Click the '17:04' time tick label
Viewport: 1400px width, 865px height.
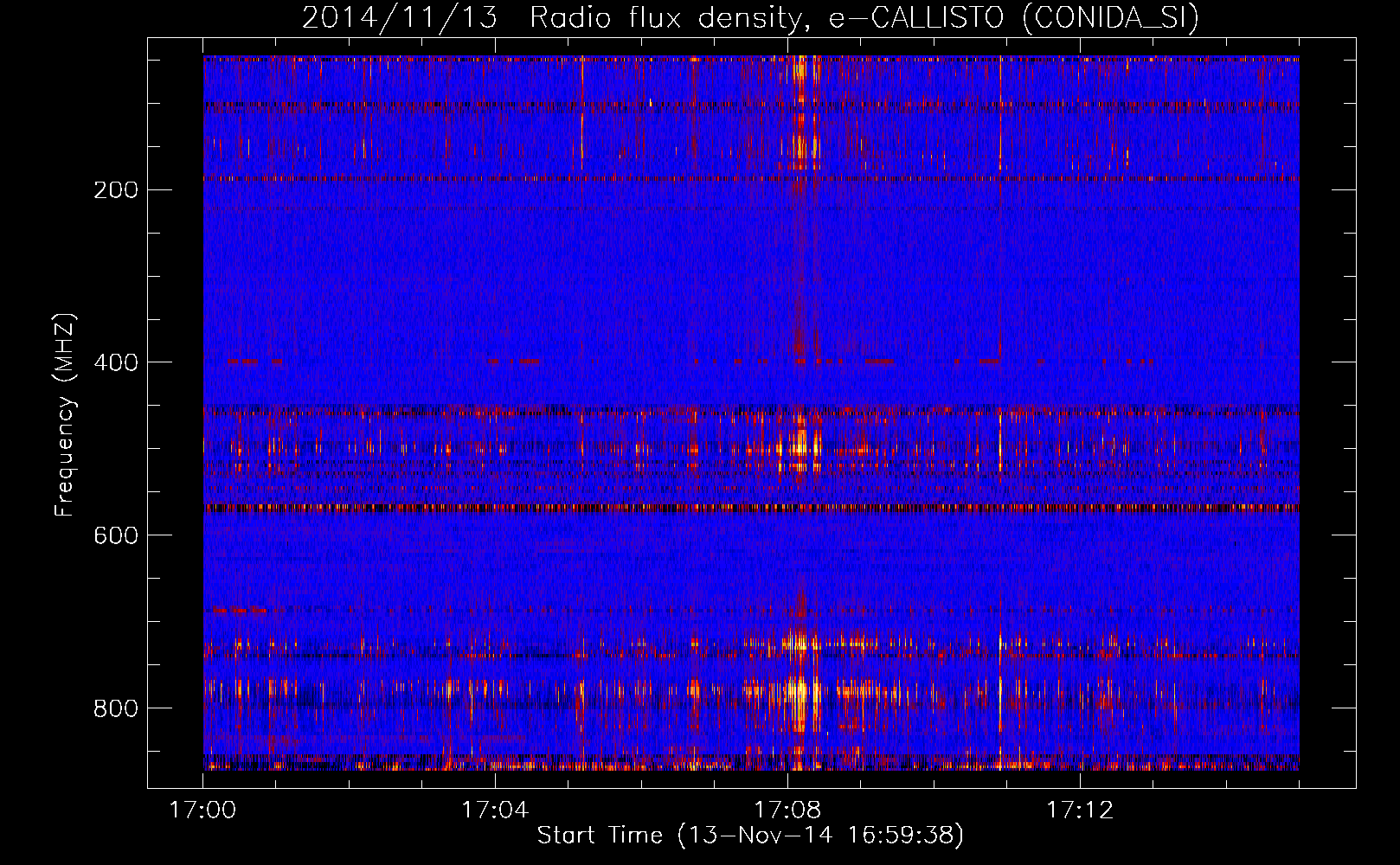[x=495, y=811]
